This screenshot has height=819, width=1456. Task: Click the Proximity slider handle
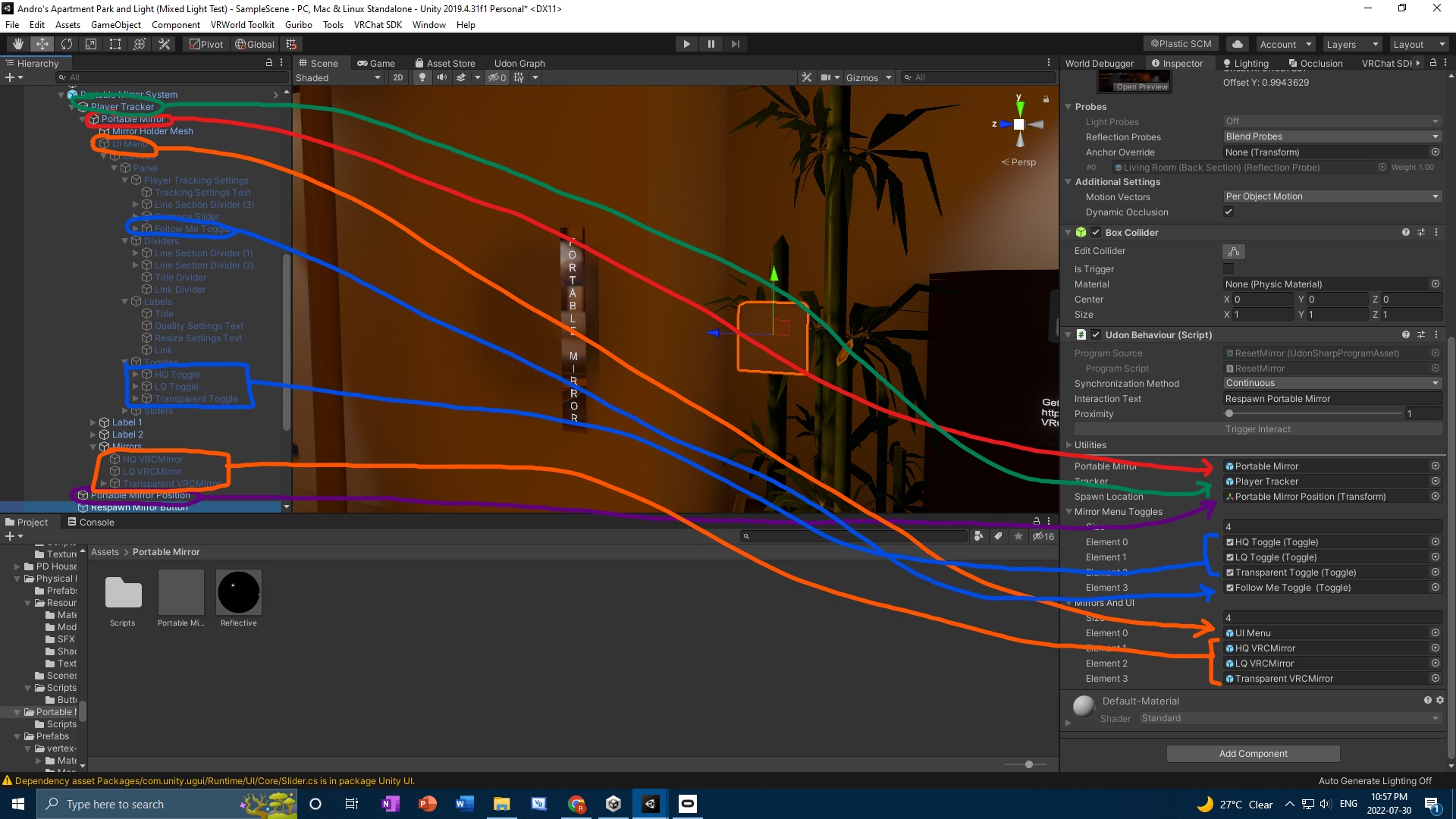pos(1229,413)
